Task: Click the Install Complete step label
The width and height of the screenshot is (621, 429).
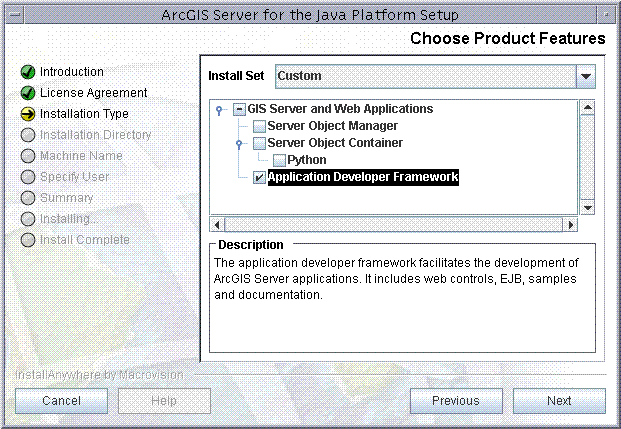Action: click(x=85, y=240)
